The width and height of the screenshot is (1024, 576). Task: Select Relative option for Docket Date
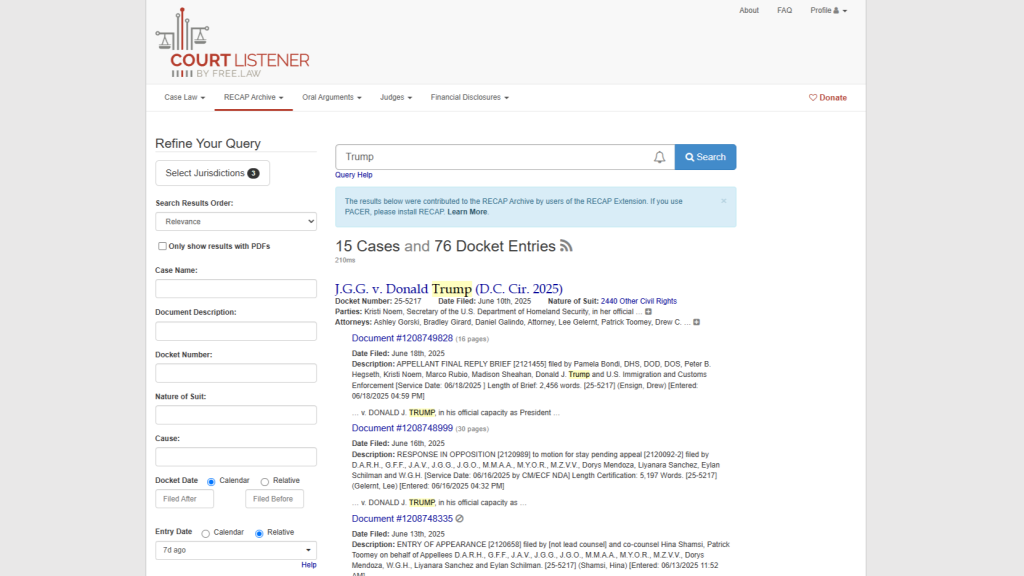(x=265, y=481)
